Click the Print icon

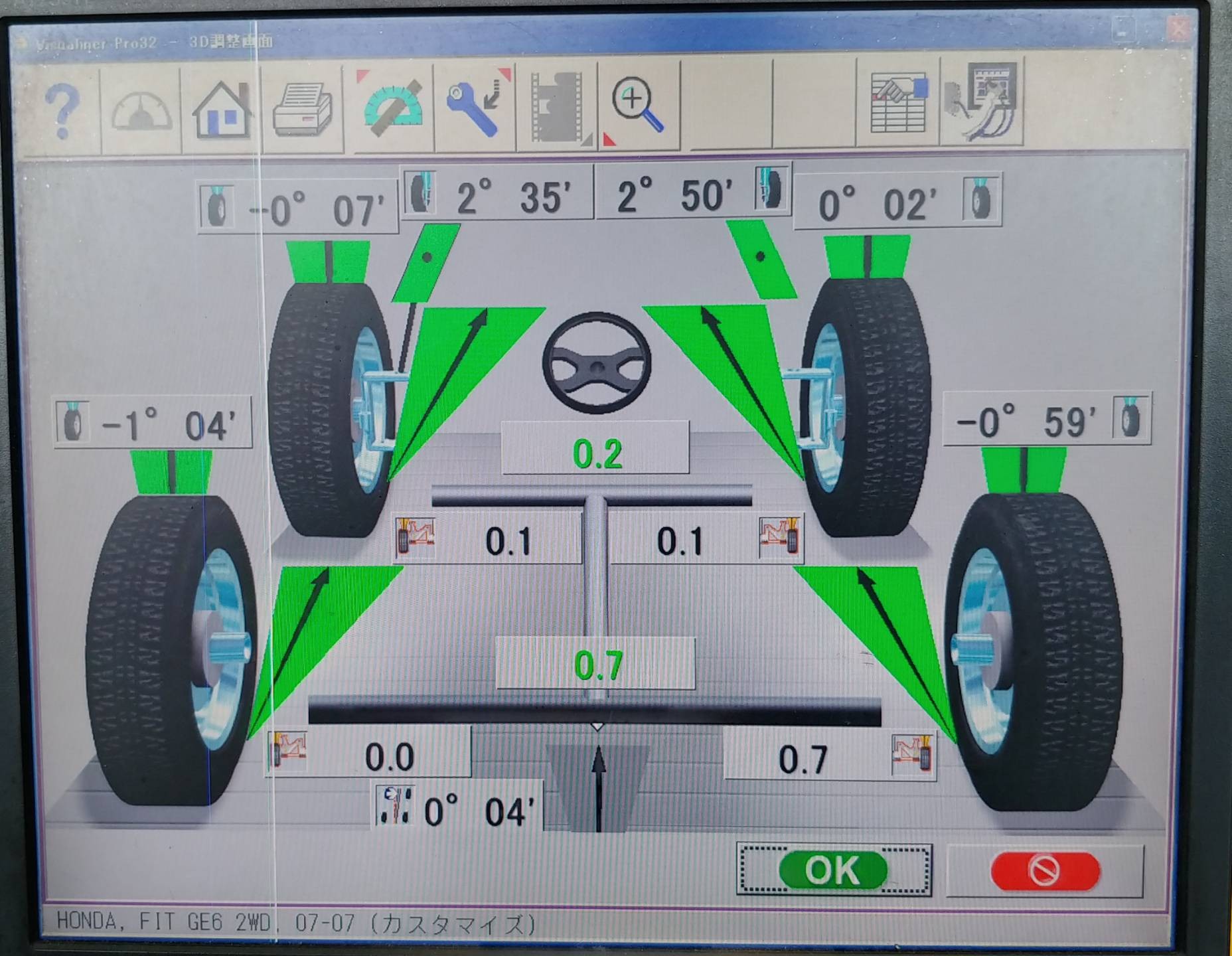(303, 110)
